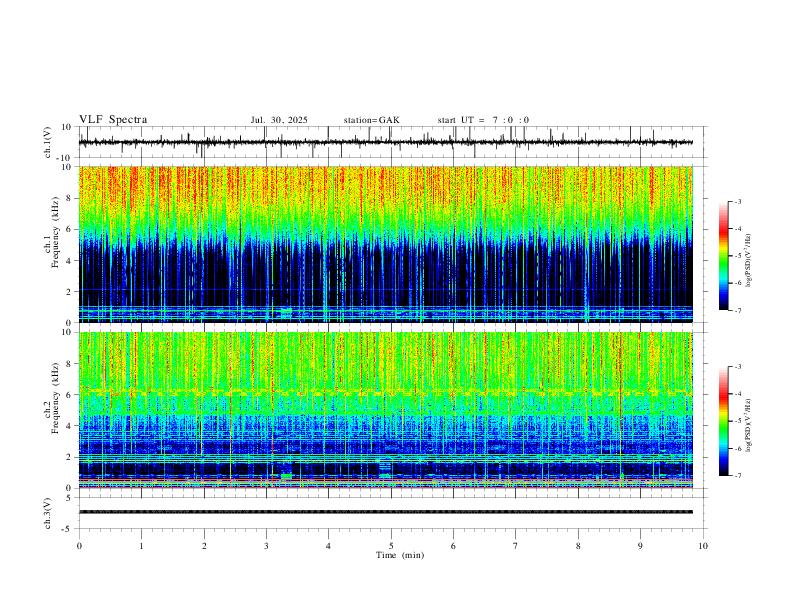Click time axis tick label '1'
This screenshot has height=612, width=792.
(x=141, y=546)
